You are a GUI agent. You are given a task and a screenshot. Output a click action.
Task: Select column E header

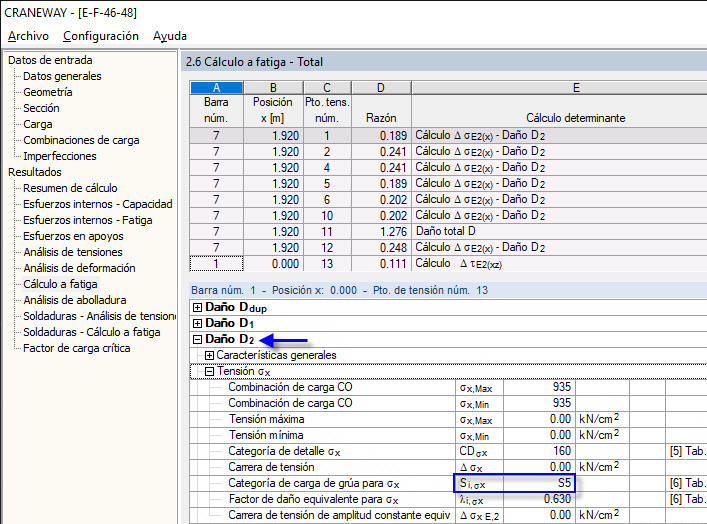pos(559,87)
